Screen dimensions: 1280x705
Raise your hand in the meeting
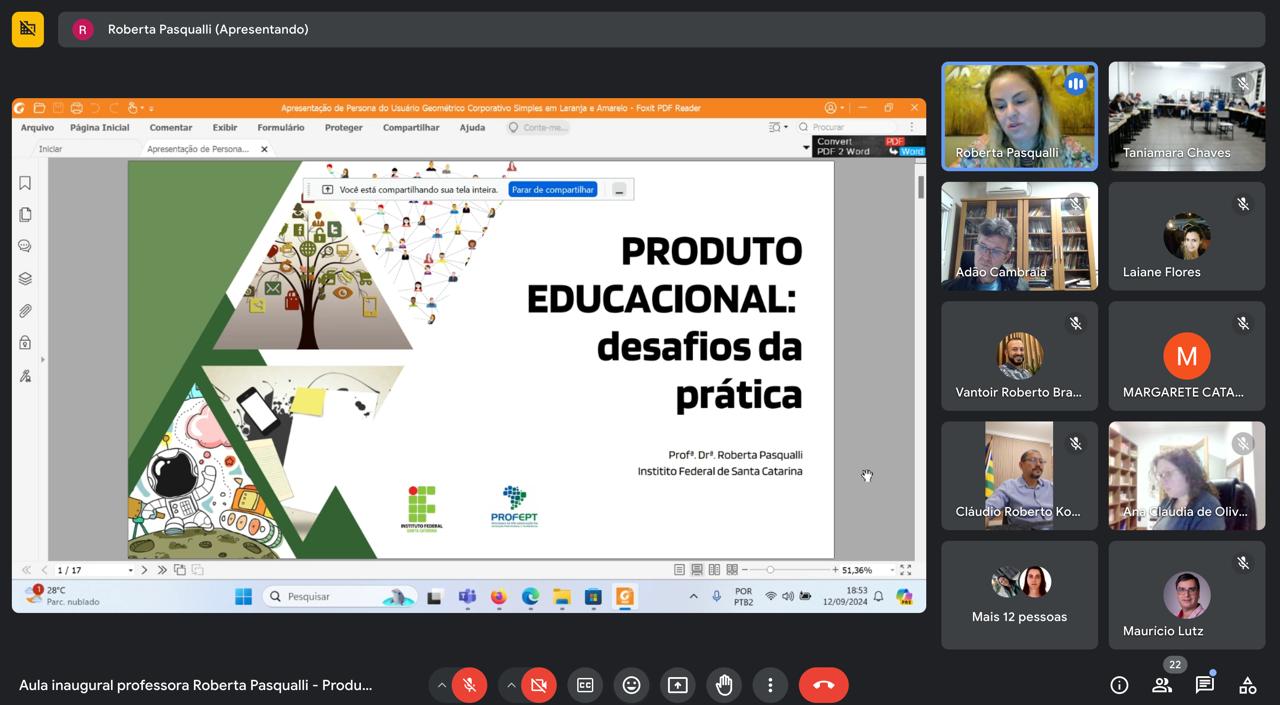tap(724, 685)
